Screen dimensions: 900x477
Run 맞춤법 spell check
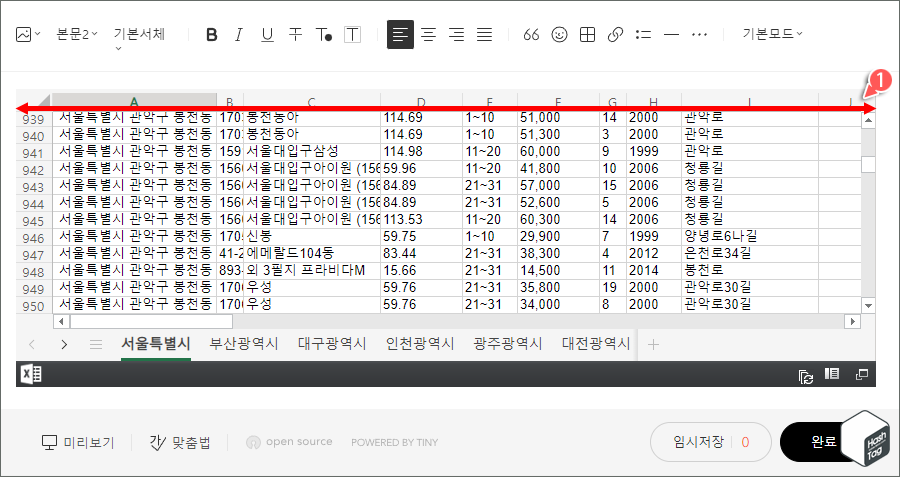(180, 443)
